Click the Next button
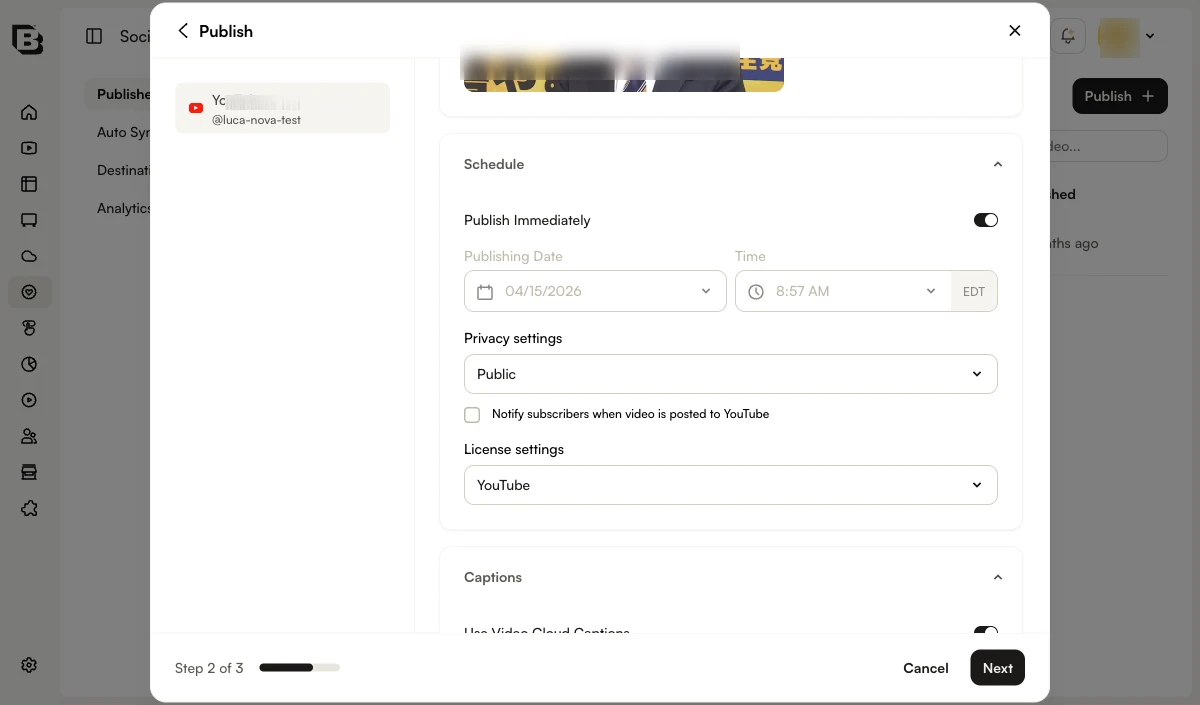This screenshot has width=1200, height=705. pos(998,668)
